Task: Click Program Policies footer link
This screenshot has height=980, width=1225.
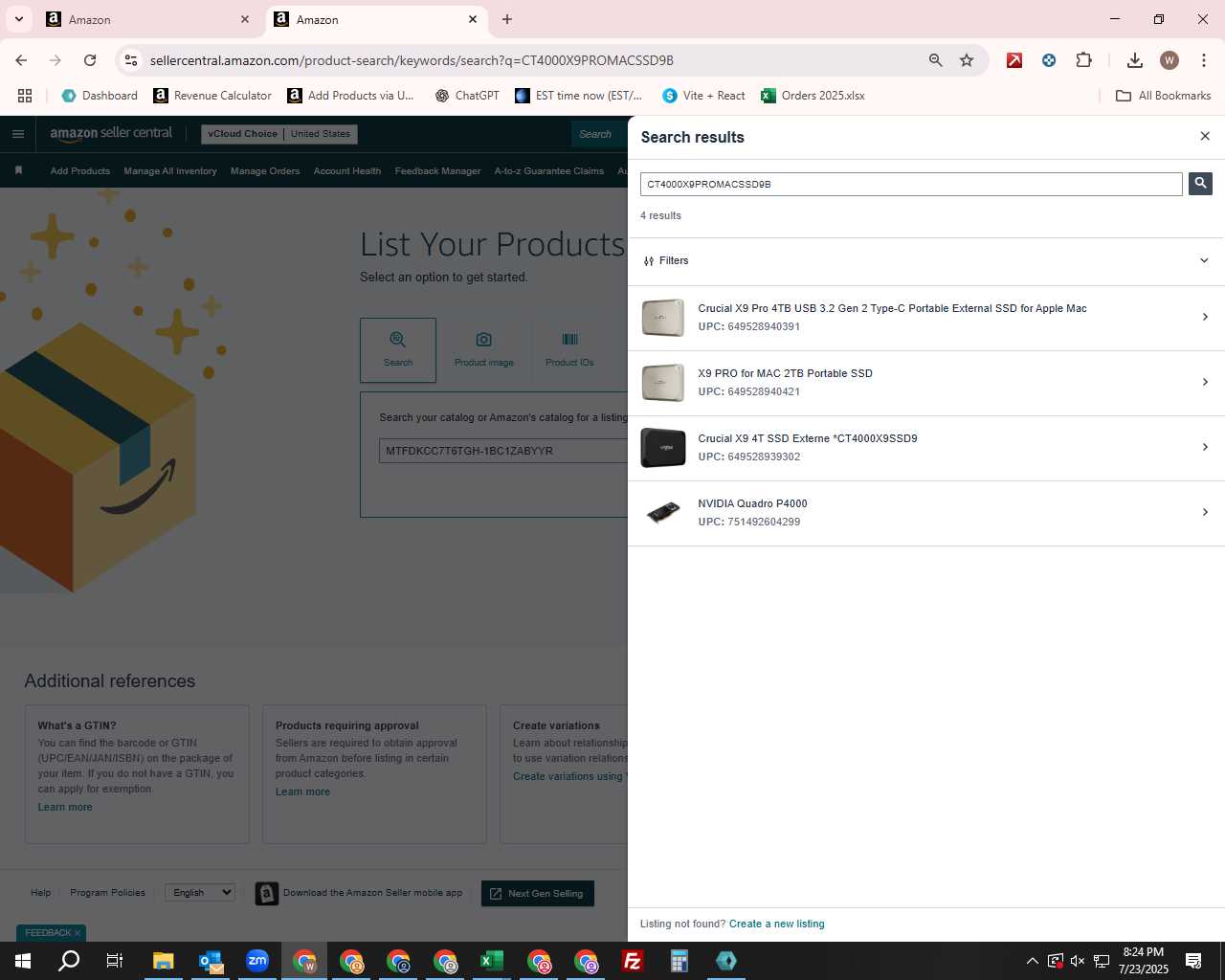Action: tap(107, 892)
